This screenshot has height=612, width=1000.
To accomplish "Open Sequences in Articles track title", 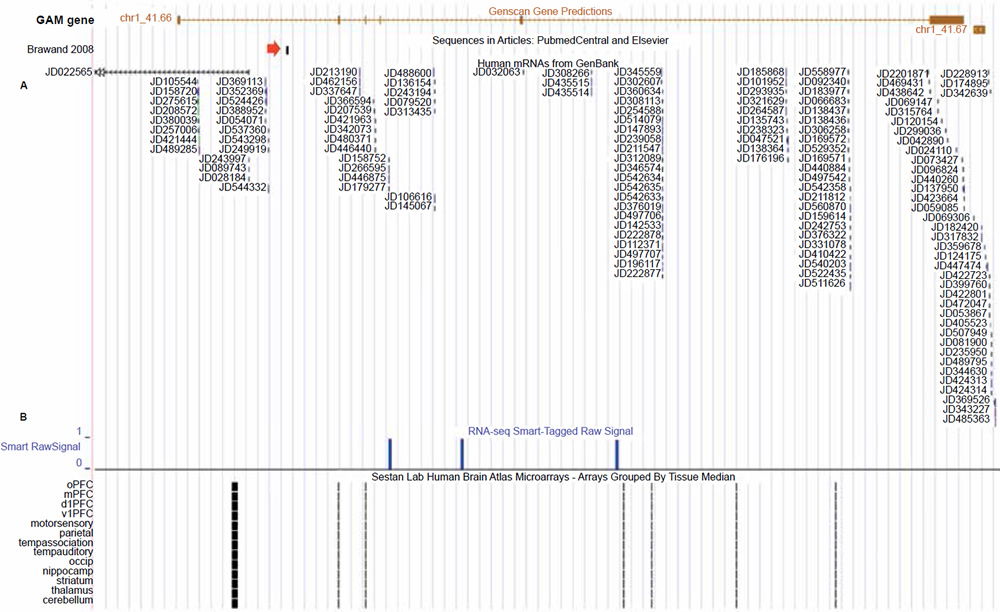I will [550, 40].
